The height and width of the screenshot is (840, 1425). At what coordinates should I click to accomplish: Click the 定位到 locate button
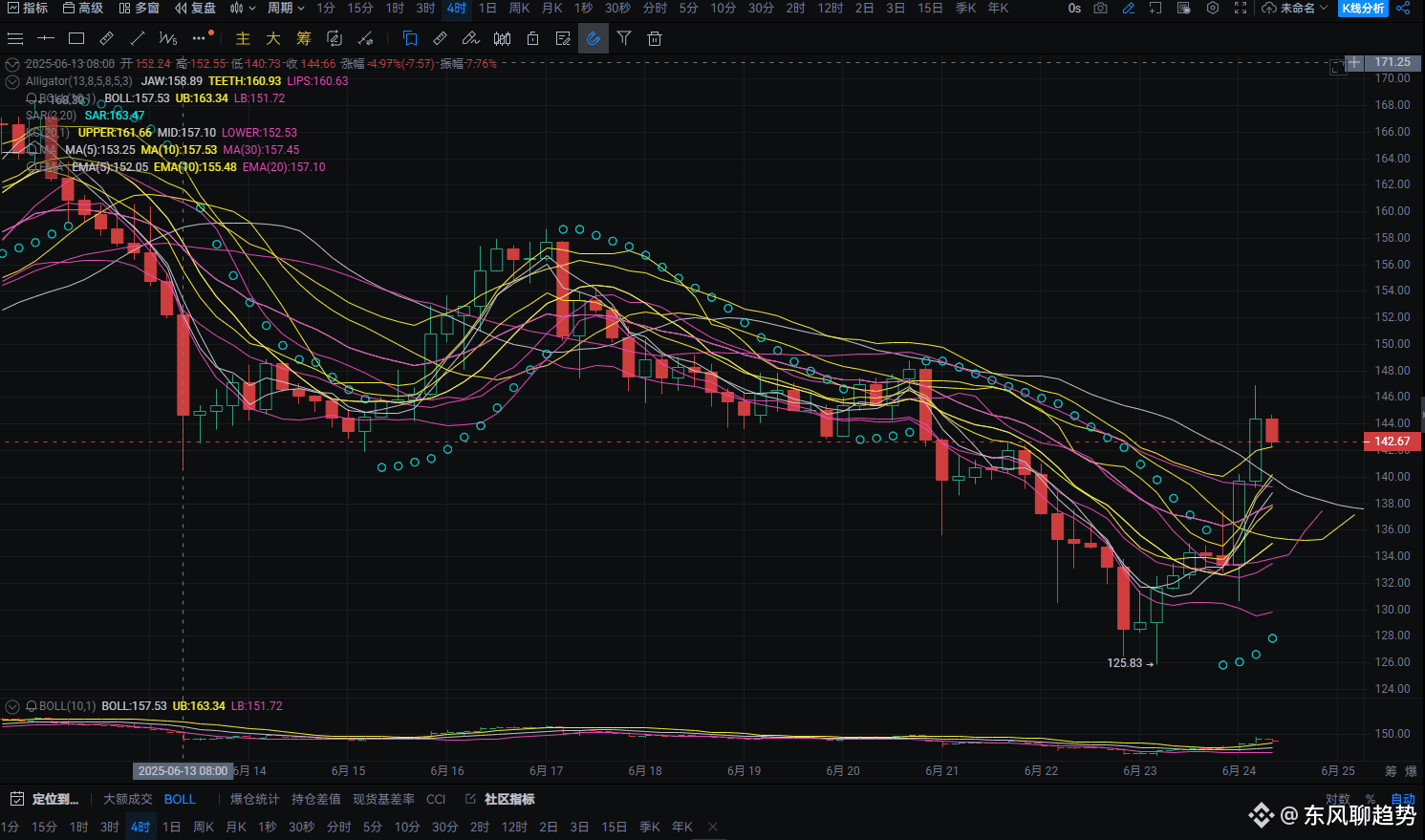click(45, 799)
